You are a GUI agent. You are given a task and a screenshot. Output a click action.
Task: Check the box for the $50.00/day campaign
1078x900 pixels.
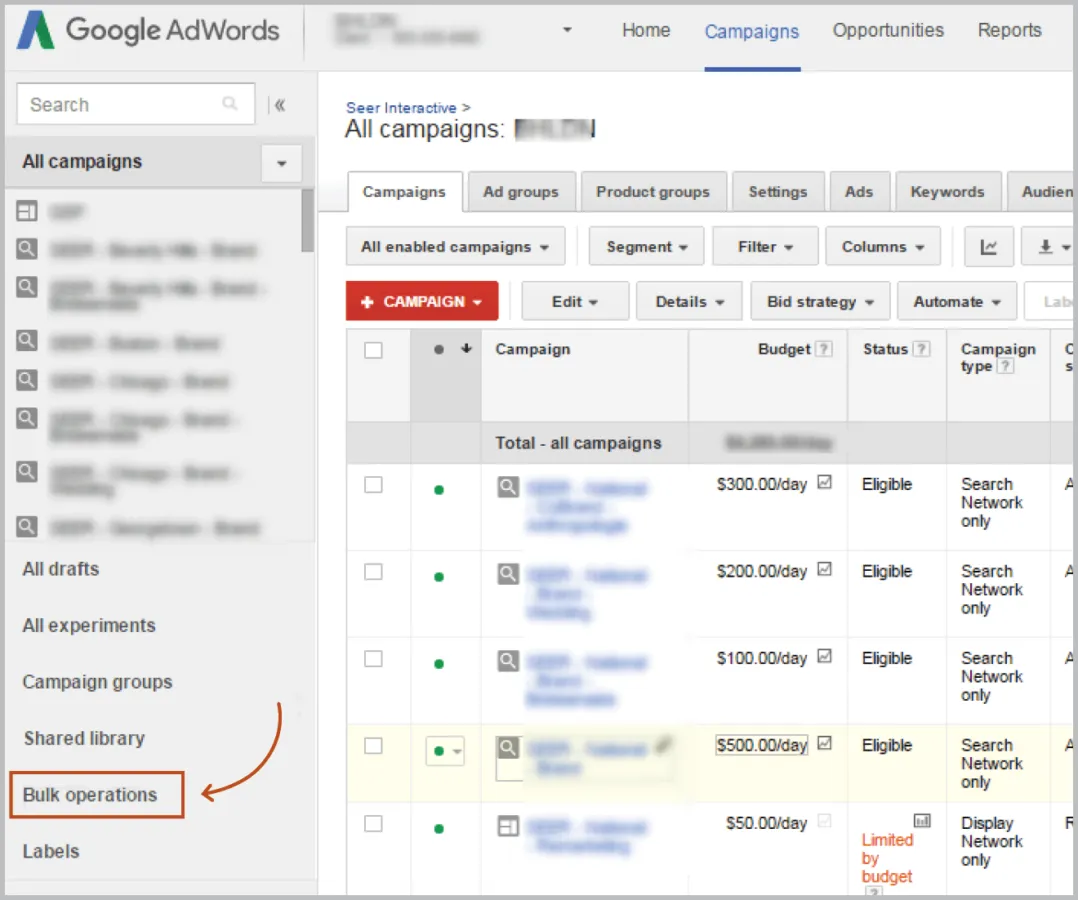click(x=373, y=824)
